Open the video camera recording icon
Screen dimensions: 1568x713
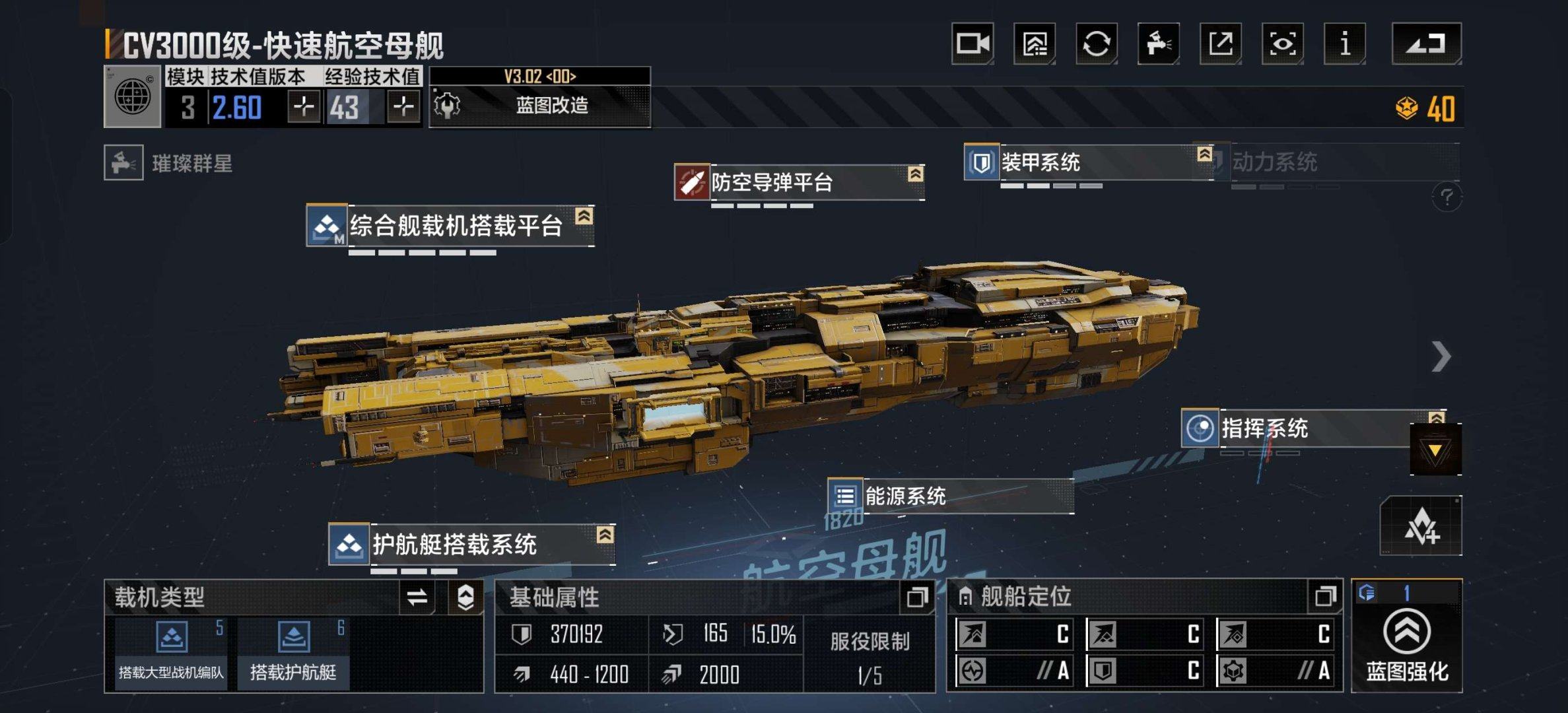[972, 44]
